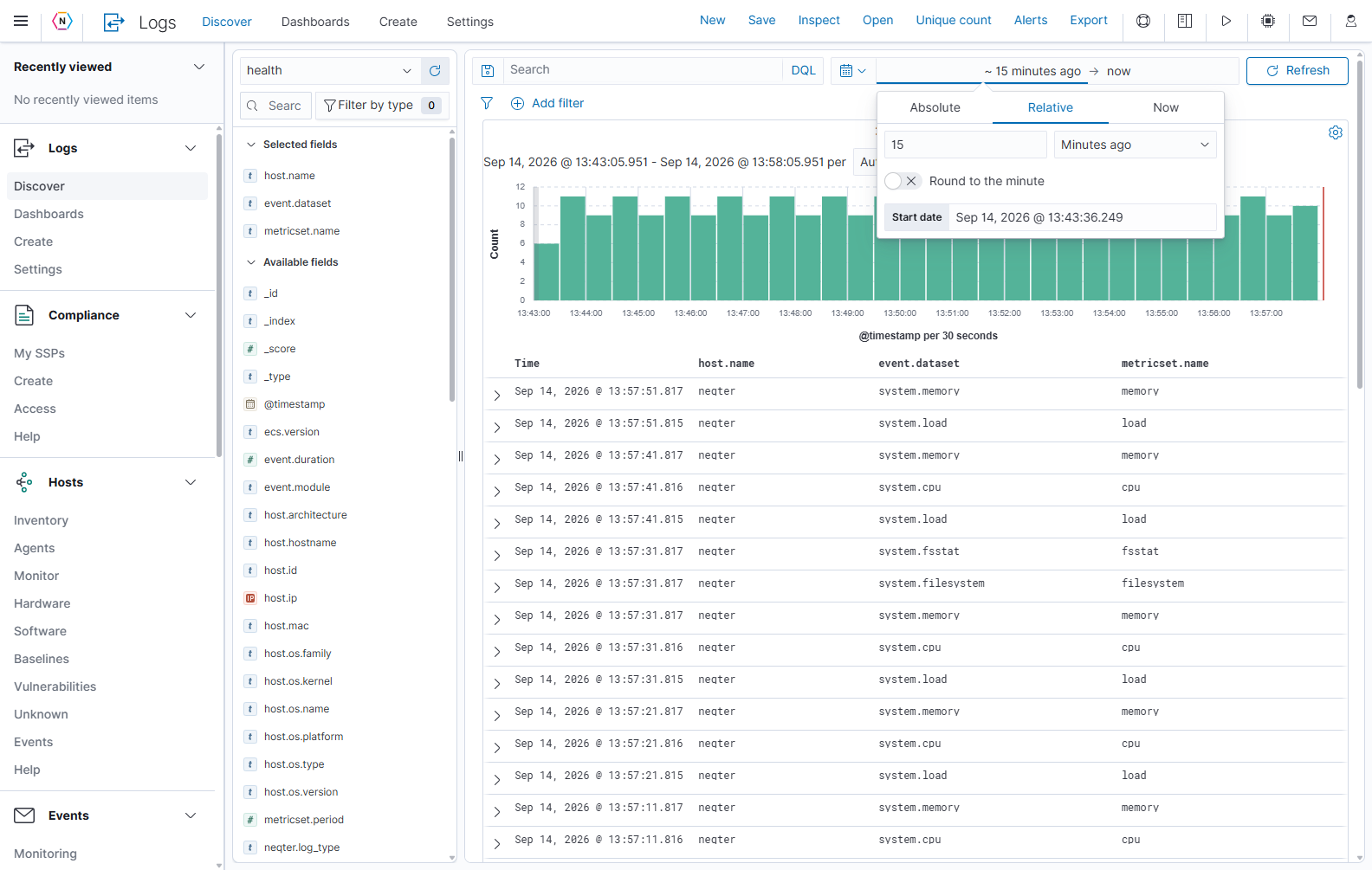Click the main Search query field
The image size is (1372, 870).
(x=643, y=70)
